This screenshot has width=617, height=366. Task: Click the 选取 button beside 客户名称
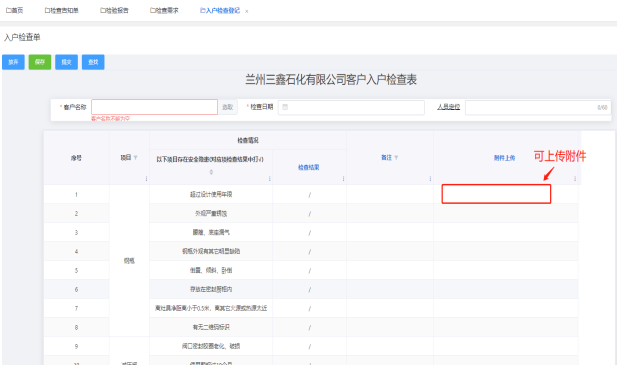tap(227, 107)
